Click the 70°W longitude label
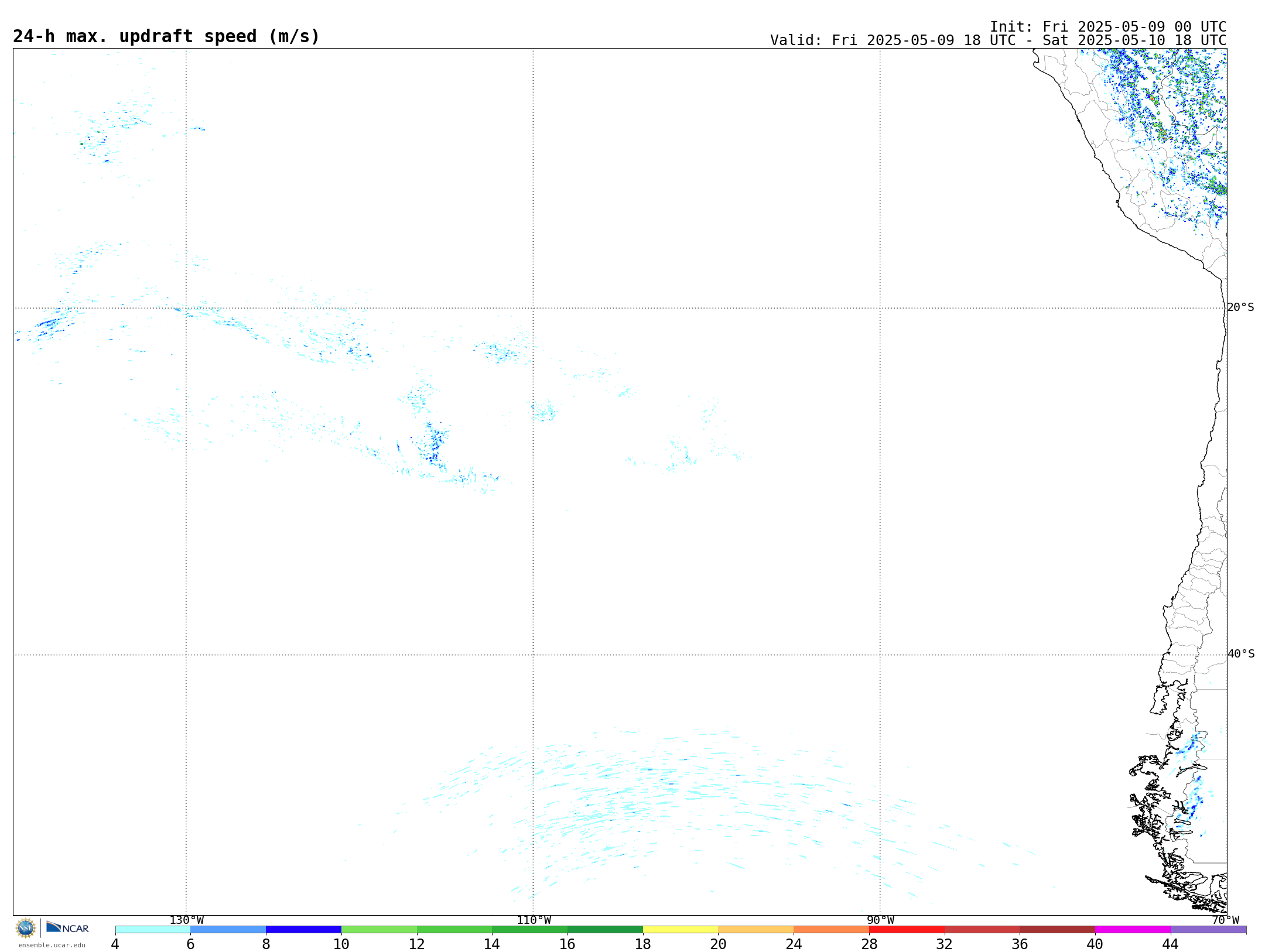Screen dimensions: 1265x952 (1225, 920)
